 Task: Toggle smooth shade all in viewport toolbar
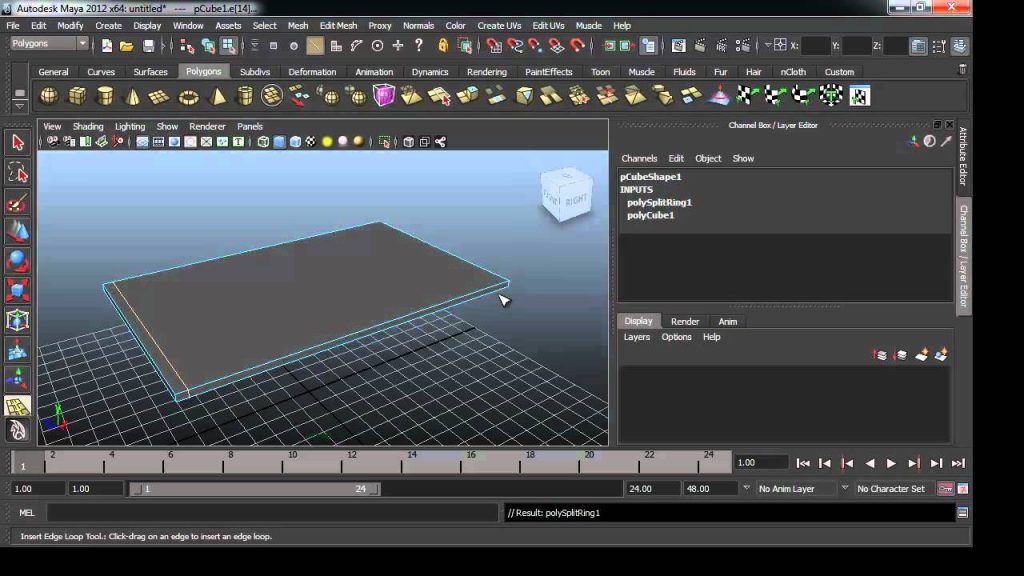[x=280, y=142]
